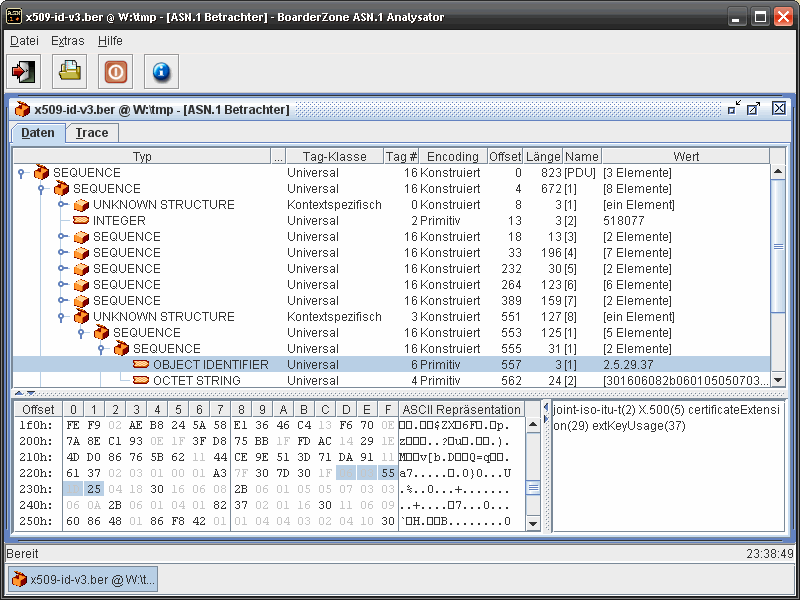Click the primitive icon of OBJECT IDENTIFIER row
Screen dimensions: 800x600
click(x=141, y=364)
